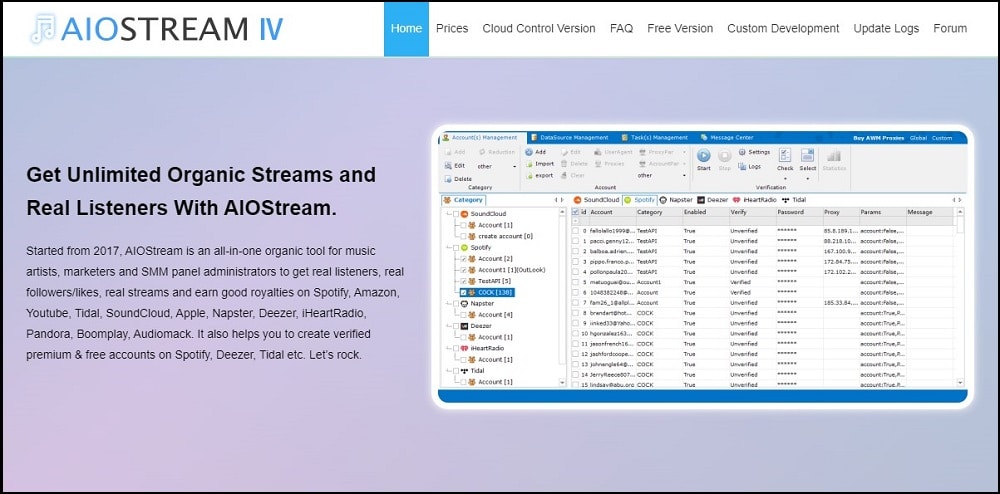Viewport: 1000px width, 494px height.
Task: Open the AccountPar dropdown arrow
Action: (684, 164)
